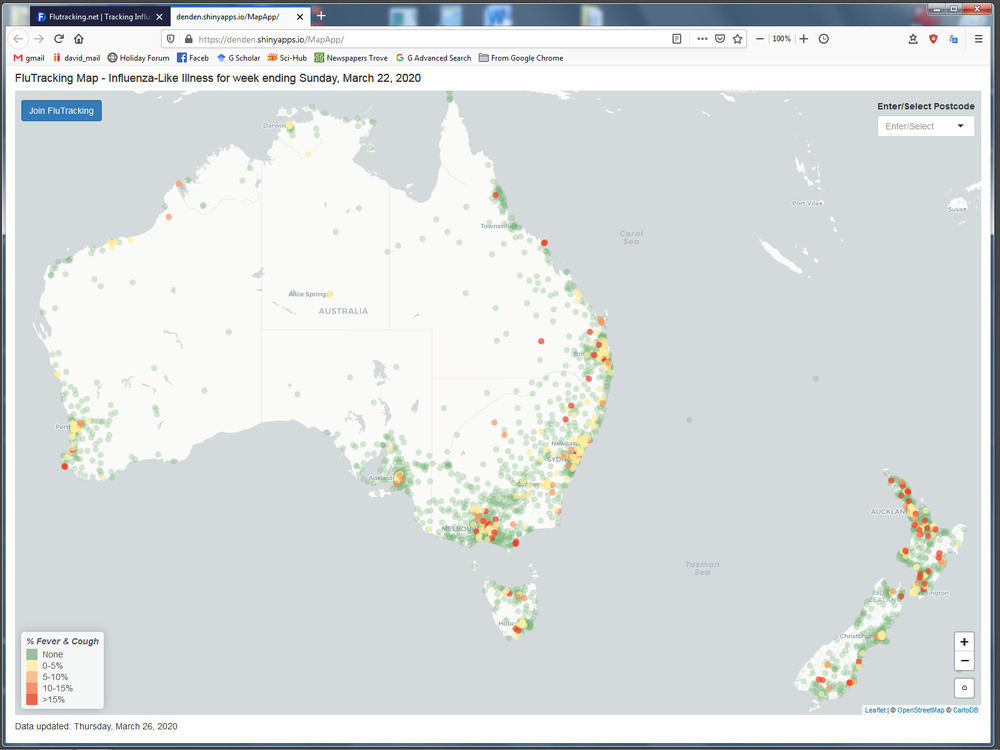Open page actions three-dot menu
Image resolution: width=1000 pixels, height=750 pixels.
coord(701,38)
